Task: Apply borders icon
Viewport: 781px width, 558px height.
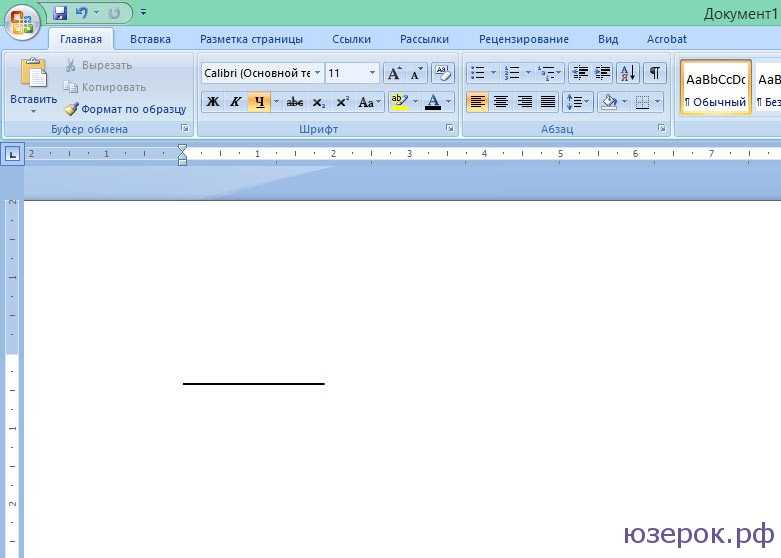Action: click(643, 102)
